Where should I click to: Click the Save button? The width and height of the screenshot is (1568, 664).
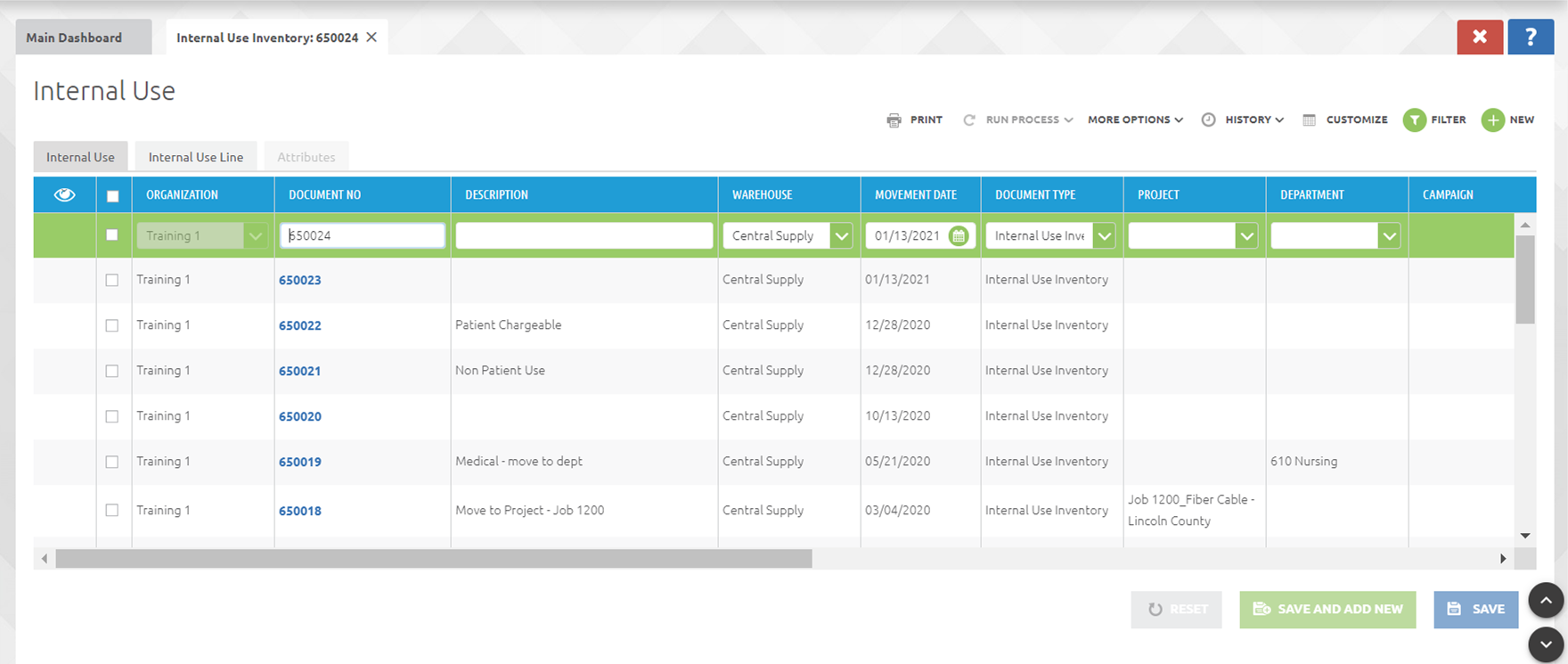pyautogui.click(x=1475, y=610)
